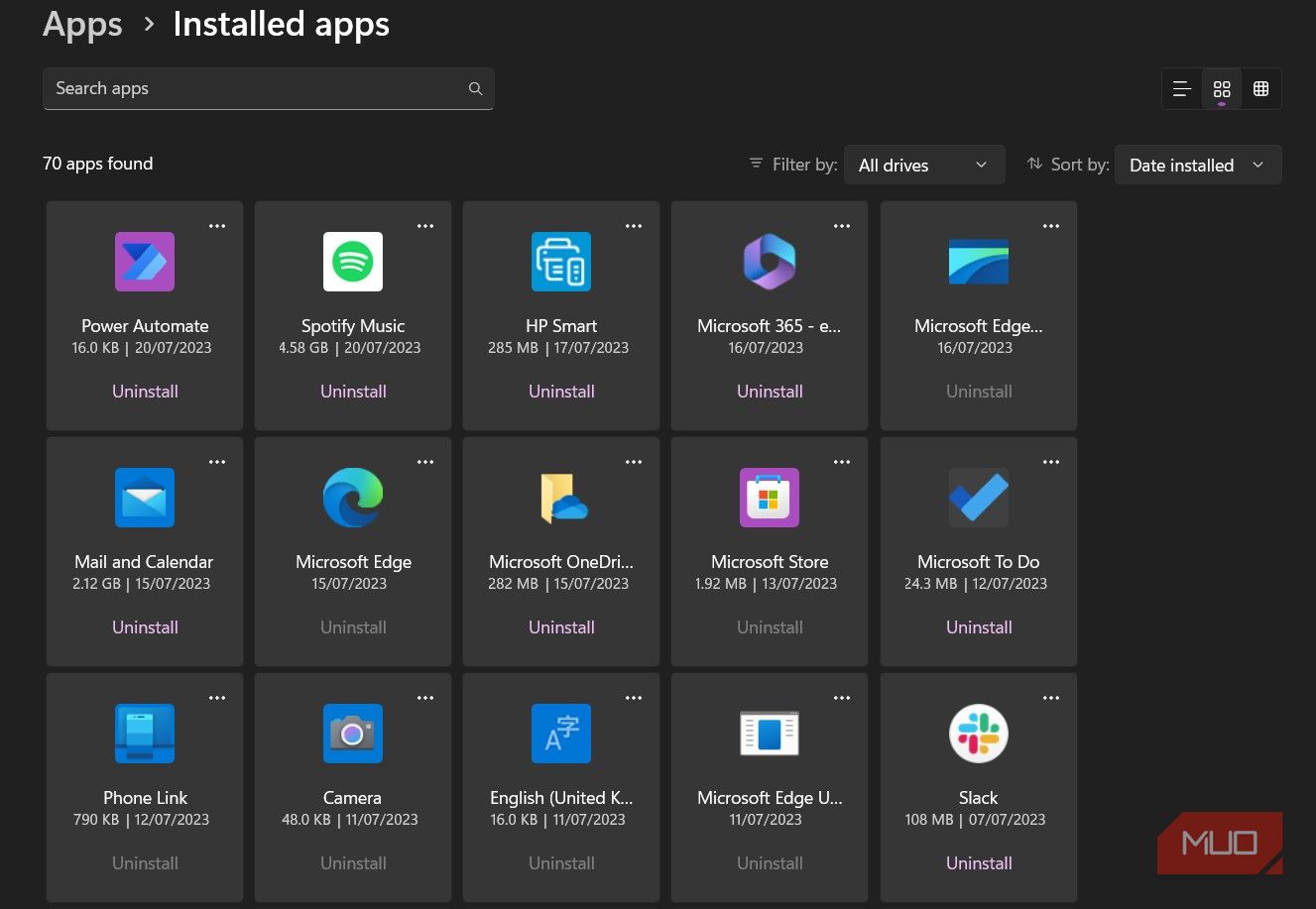Click the Slack app icon
This screenshot has height=909, width=1316.
coord(978,734)
